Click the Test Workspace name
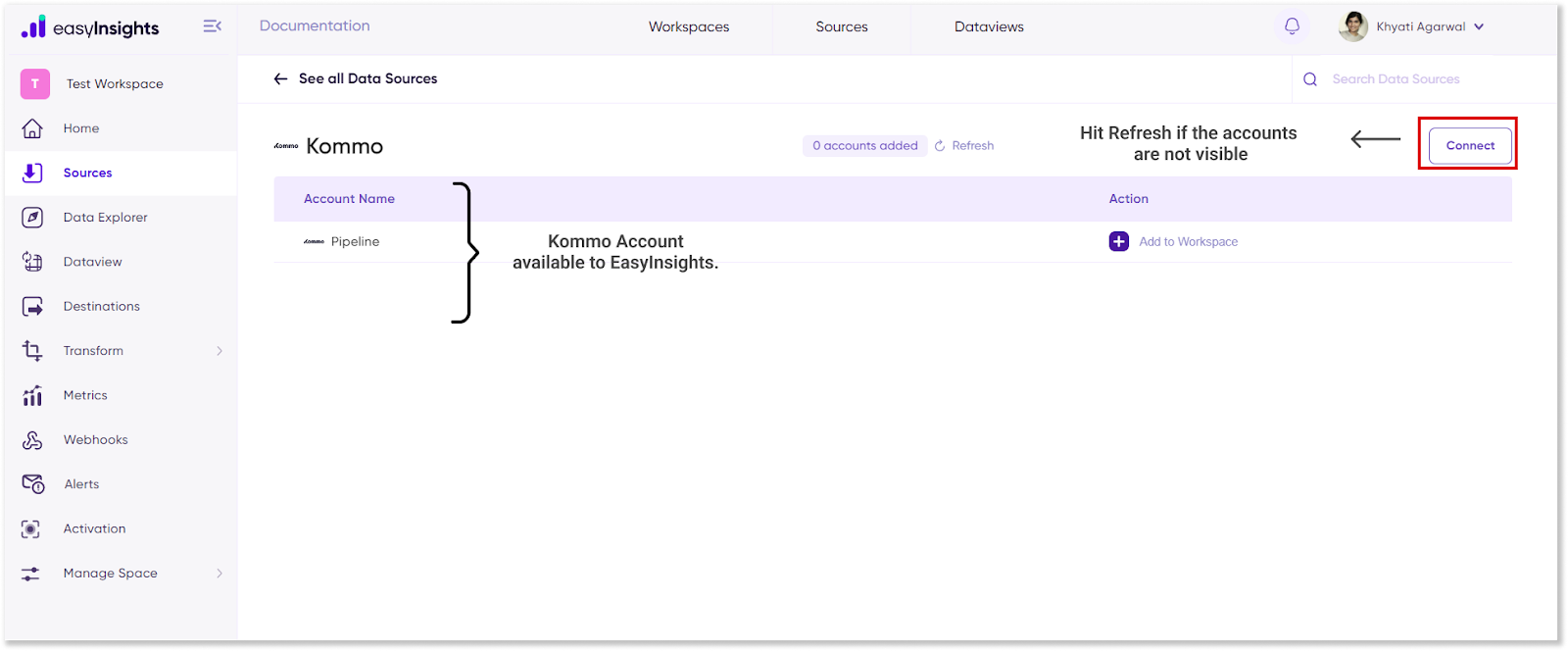The image size is (1568, 651). coord(115,84)
